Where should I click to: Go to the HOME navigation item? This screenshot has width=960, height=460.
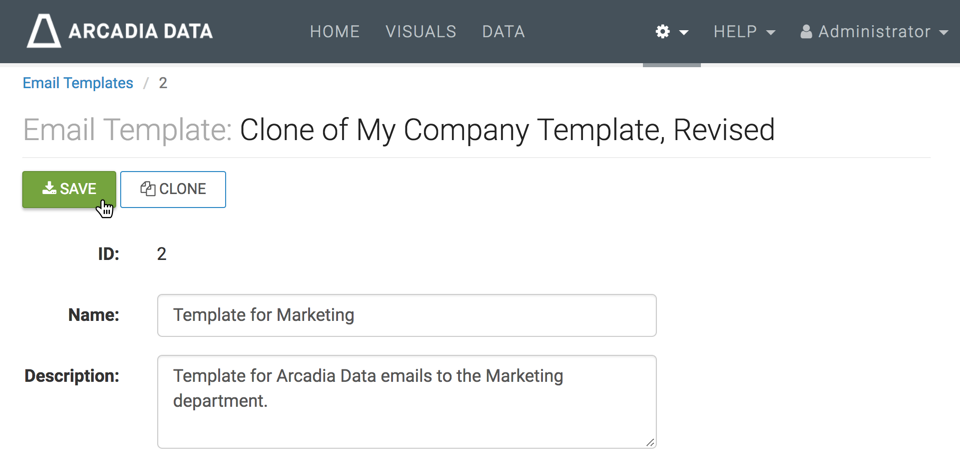334,32
